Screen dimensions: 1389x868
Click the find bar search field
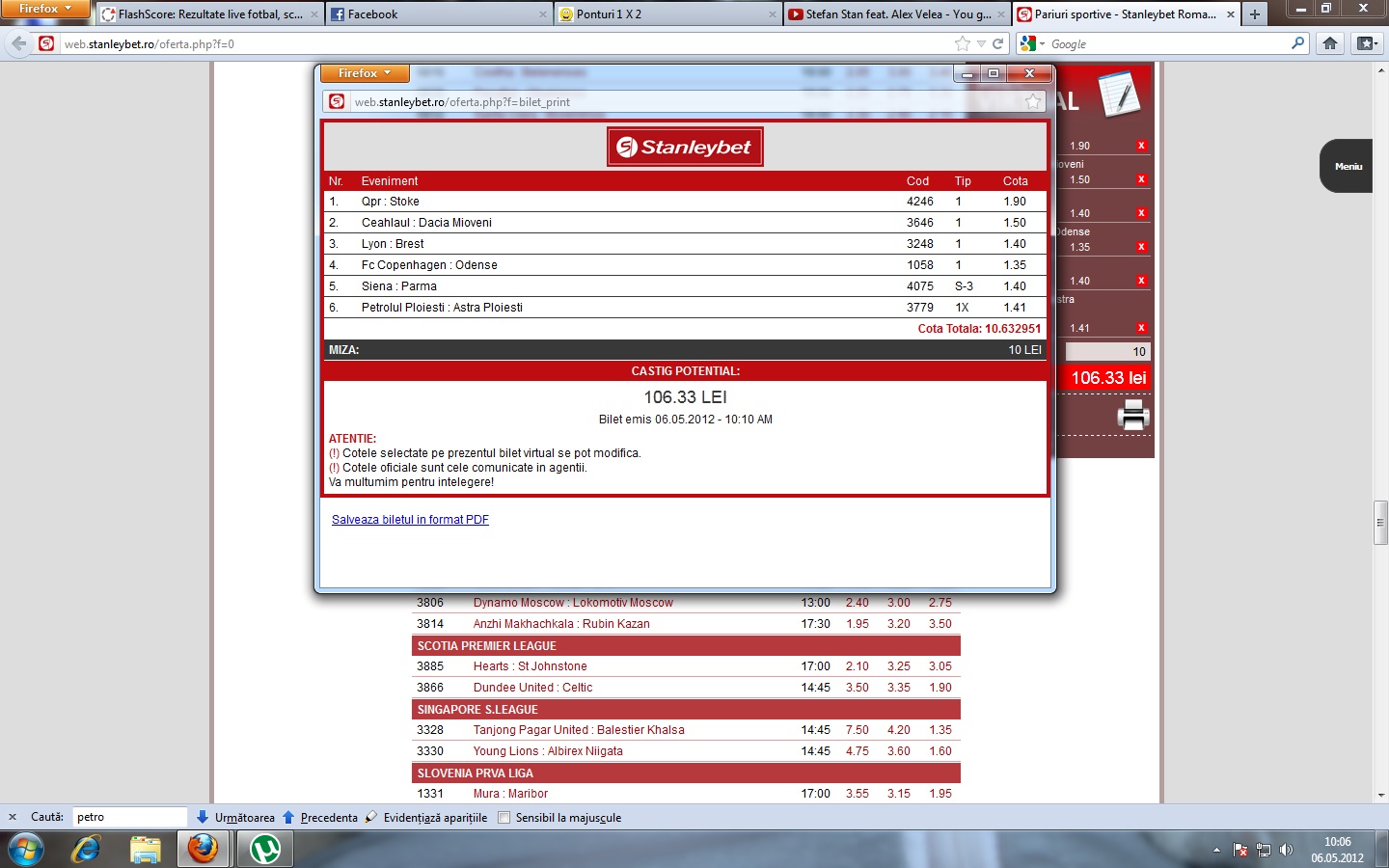[x=129, y=817]
